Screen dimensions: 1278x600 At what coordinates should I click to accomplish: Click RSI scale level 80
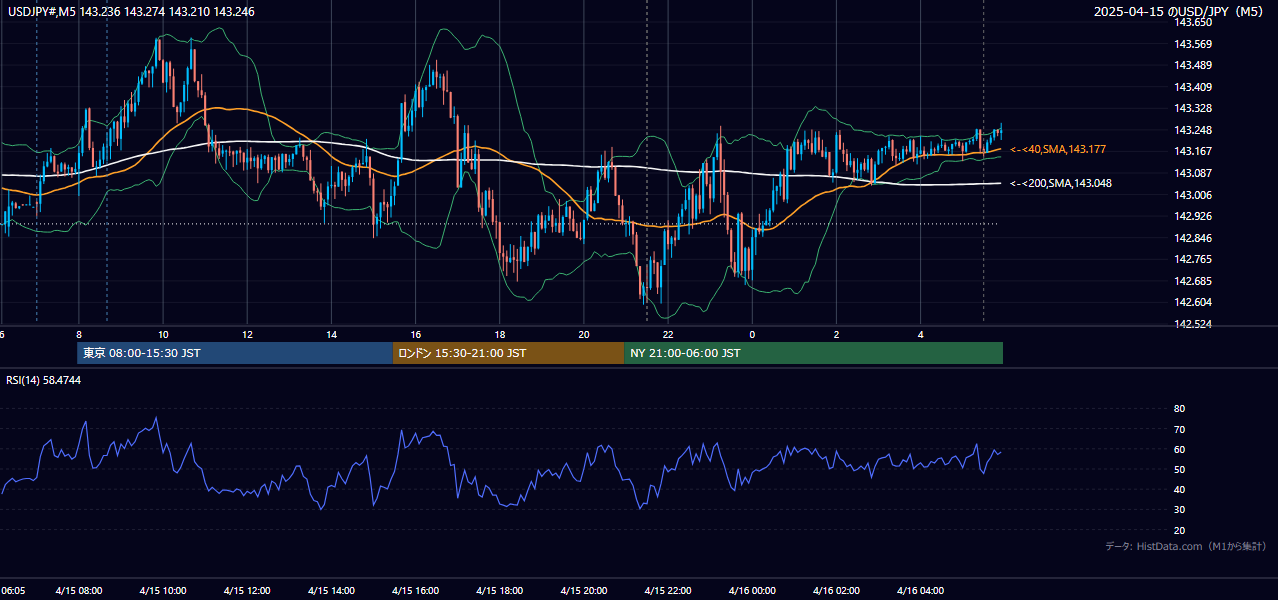(x=1179, y=409)
